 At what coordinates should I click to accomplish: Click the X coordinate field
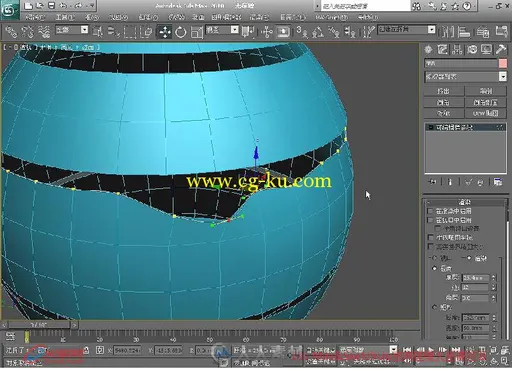pyautogui.click(x=127, y=350)
